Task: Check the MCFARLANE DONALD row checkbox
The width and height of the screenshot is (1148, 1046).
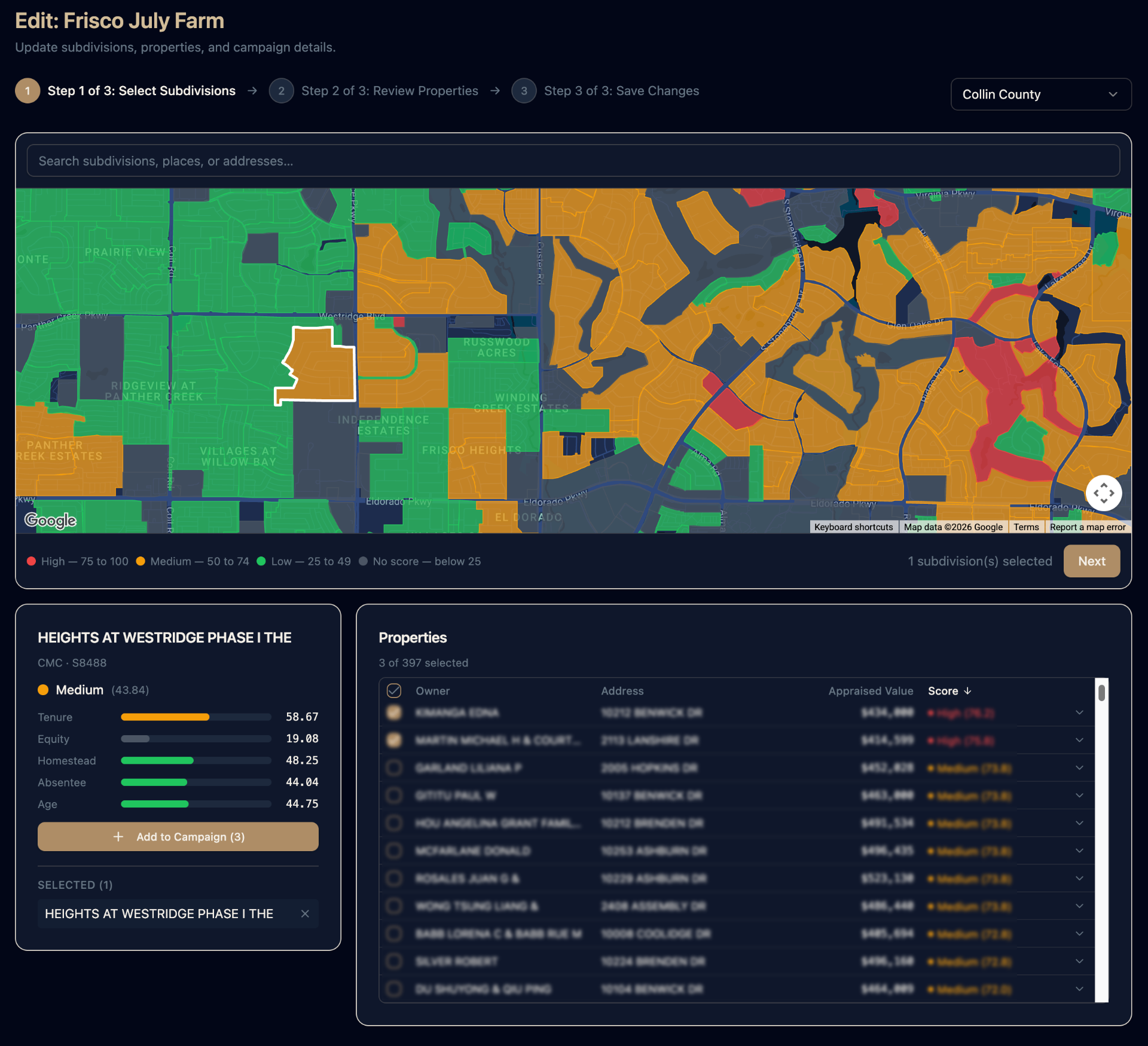Action: pyautogui.click(x=393, y=851)
